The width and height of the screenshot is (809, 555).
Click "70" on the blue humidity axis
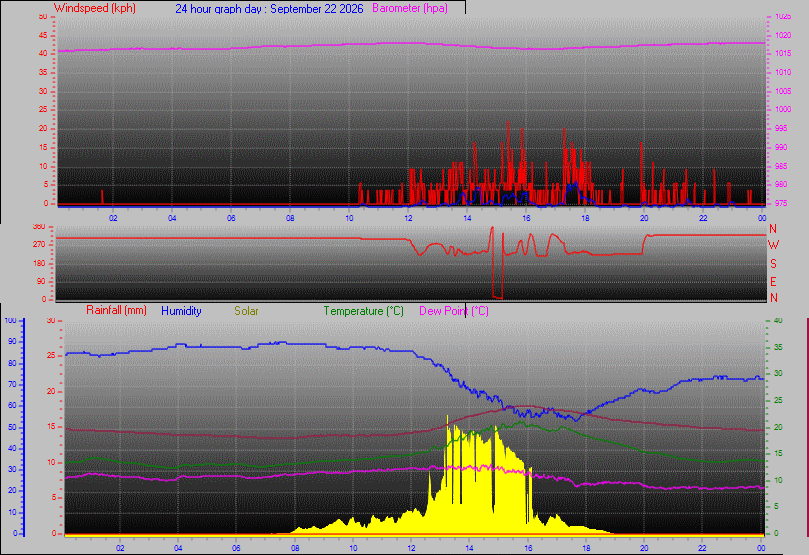point(12,384)
